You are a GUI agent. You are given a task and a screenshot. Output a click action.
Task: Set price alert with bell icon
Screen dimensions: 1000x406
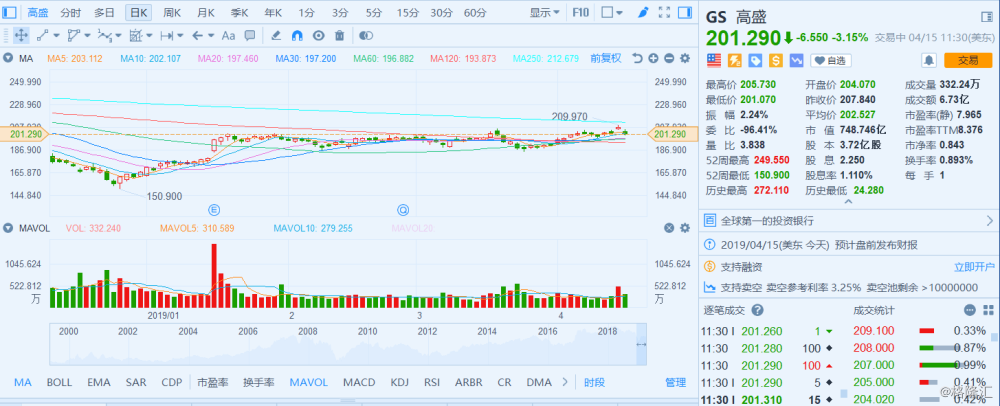(929, 61)
